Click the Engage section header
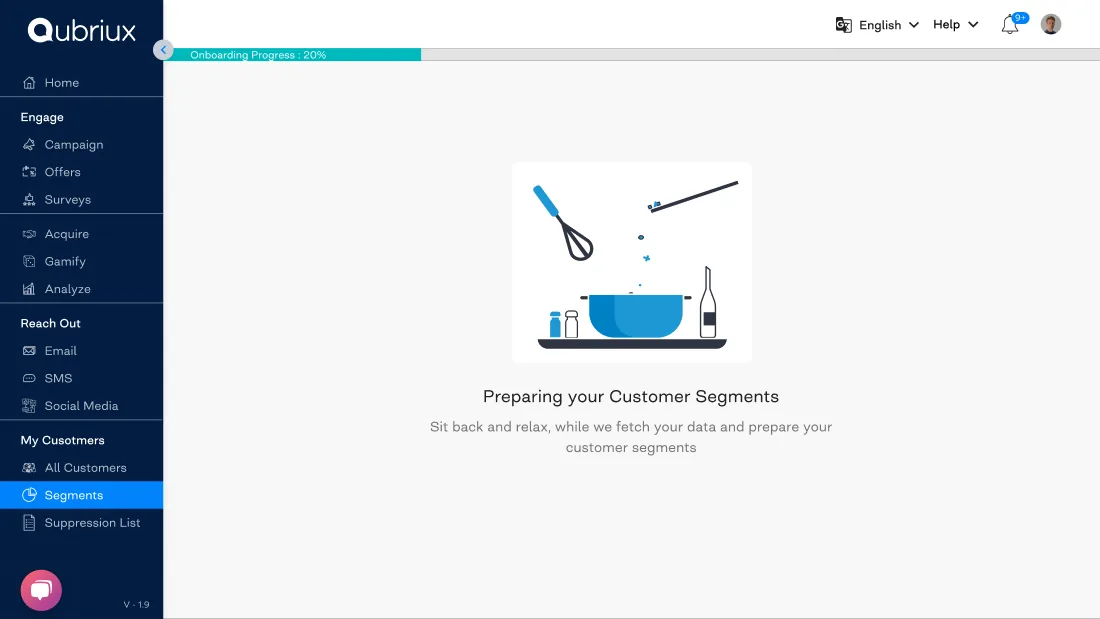 [42, 117]
